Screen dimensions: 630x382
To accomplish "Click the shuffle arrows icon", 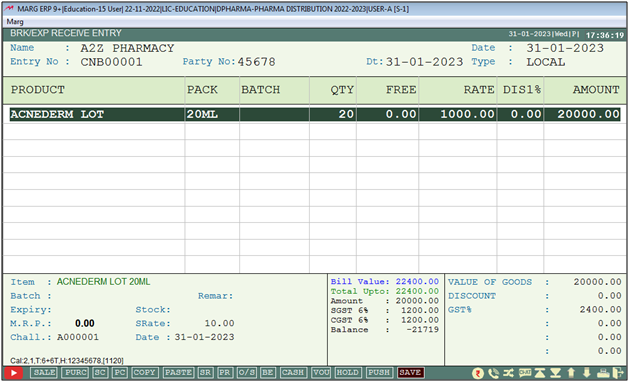I will [x=508, y=373].
